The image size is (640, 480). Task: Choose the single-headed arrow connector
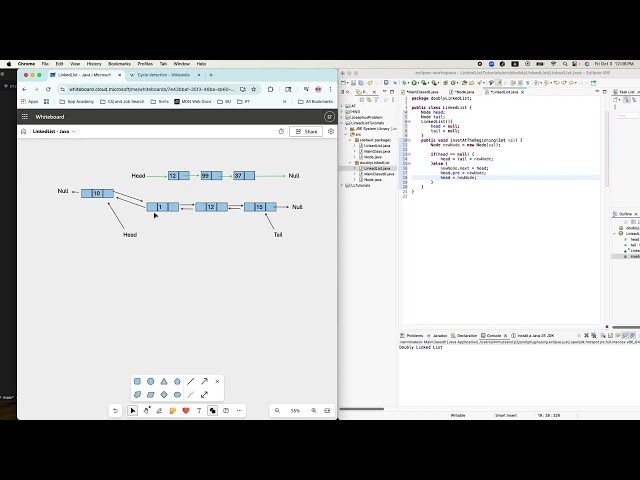[204, 381]
